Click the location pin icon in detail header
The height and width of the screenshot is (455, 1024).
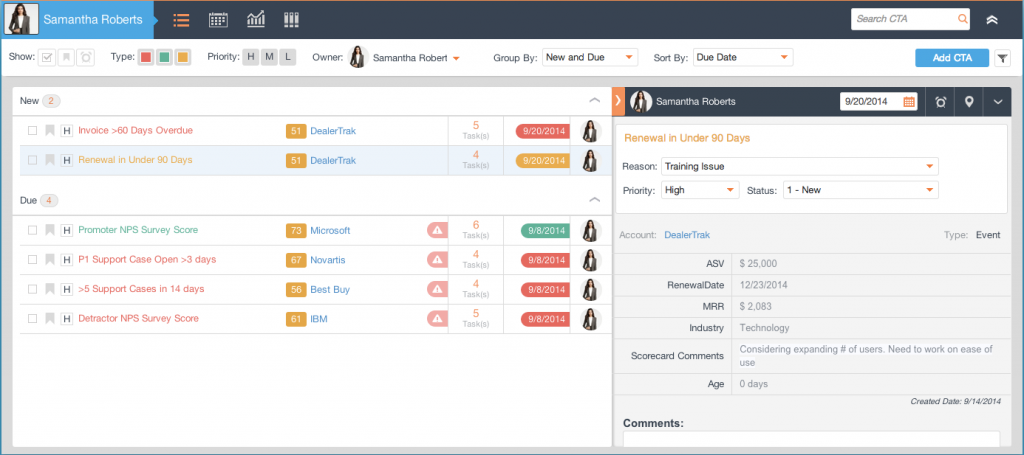point(969,101)
